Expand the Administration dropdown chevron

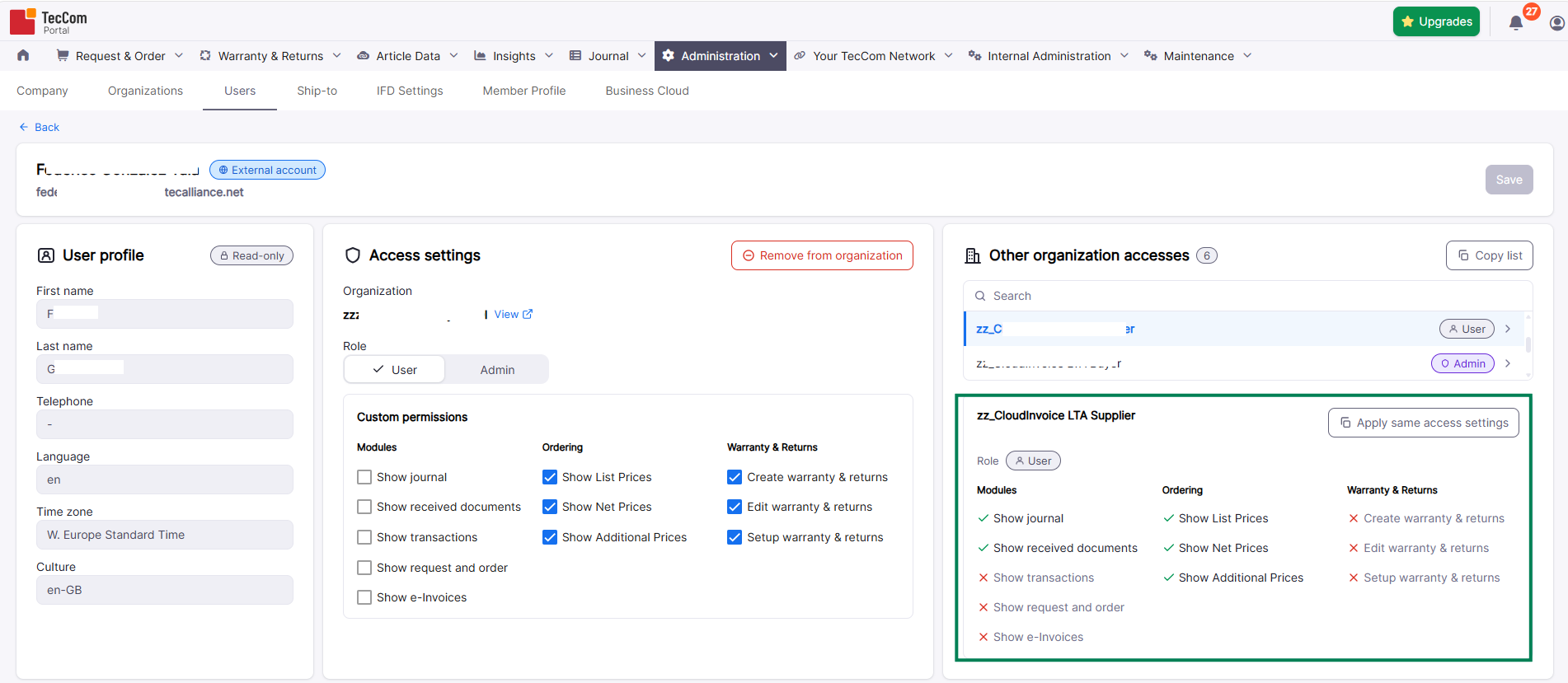(x=773, y=55)
